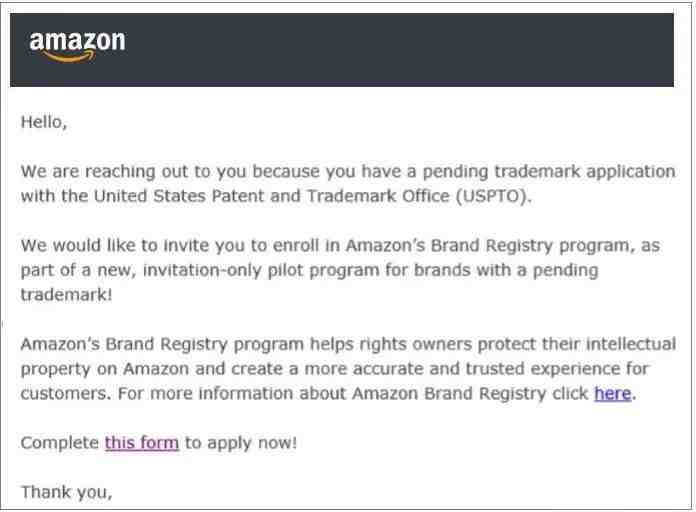Click the orange smile arrow under amazon
696x512 pixels.
click(68, 56)
